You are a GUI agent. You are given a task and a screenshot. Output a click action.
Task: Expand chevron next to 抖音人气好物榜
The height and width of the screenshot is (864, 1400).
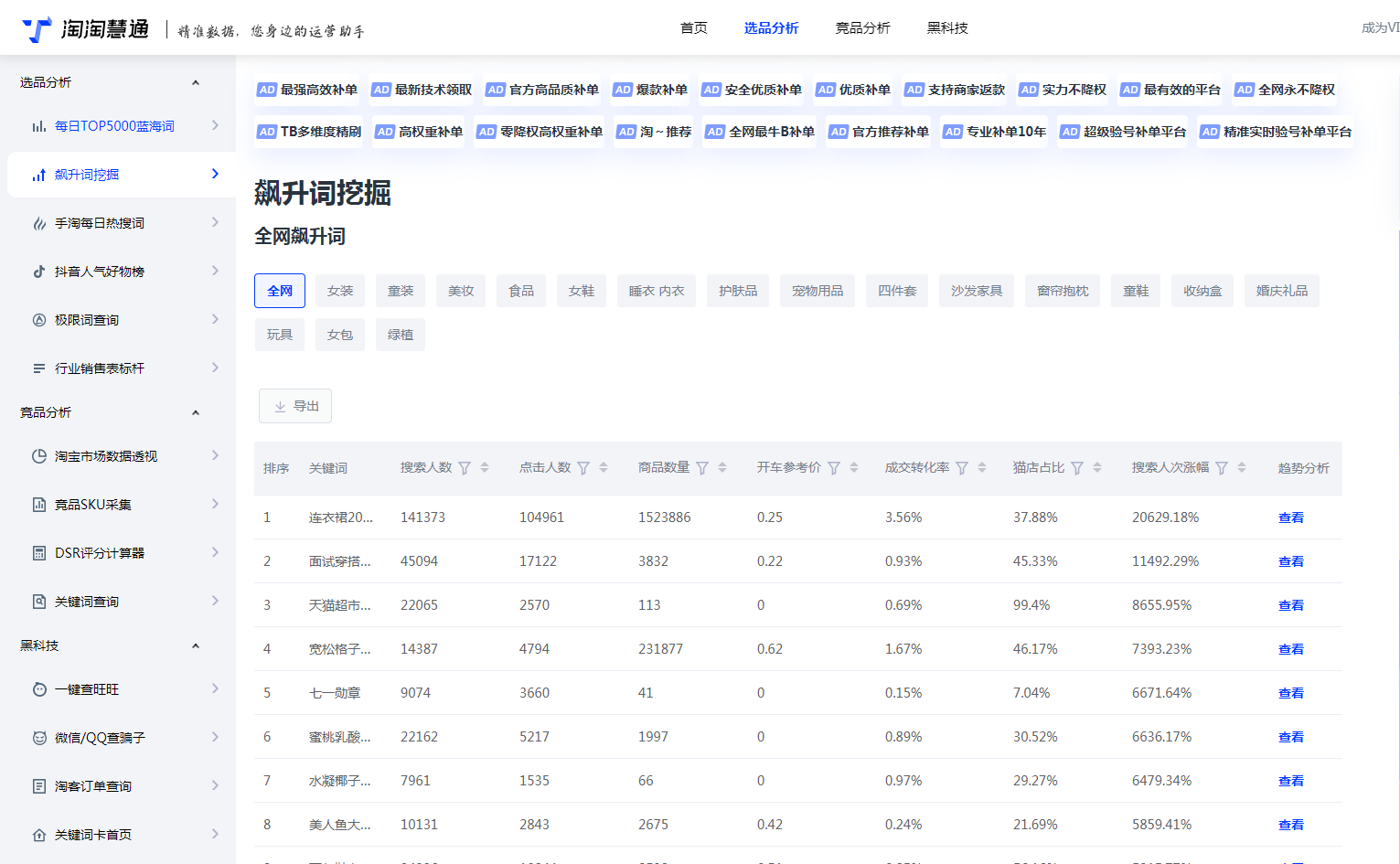tap(216, 271)
